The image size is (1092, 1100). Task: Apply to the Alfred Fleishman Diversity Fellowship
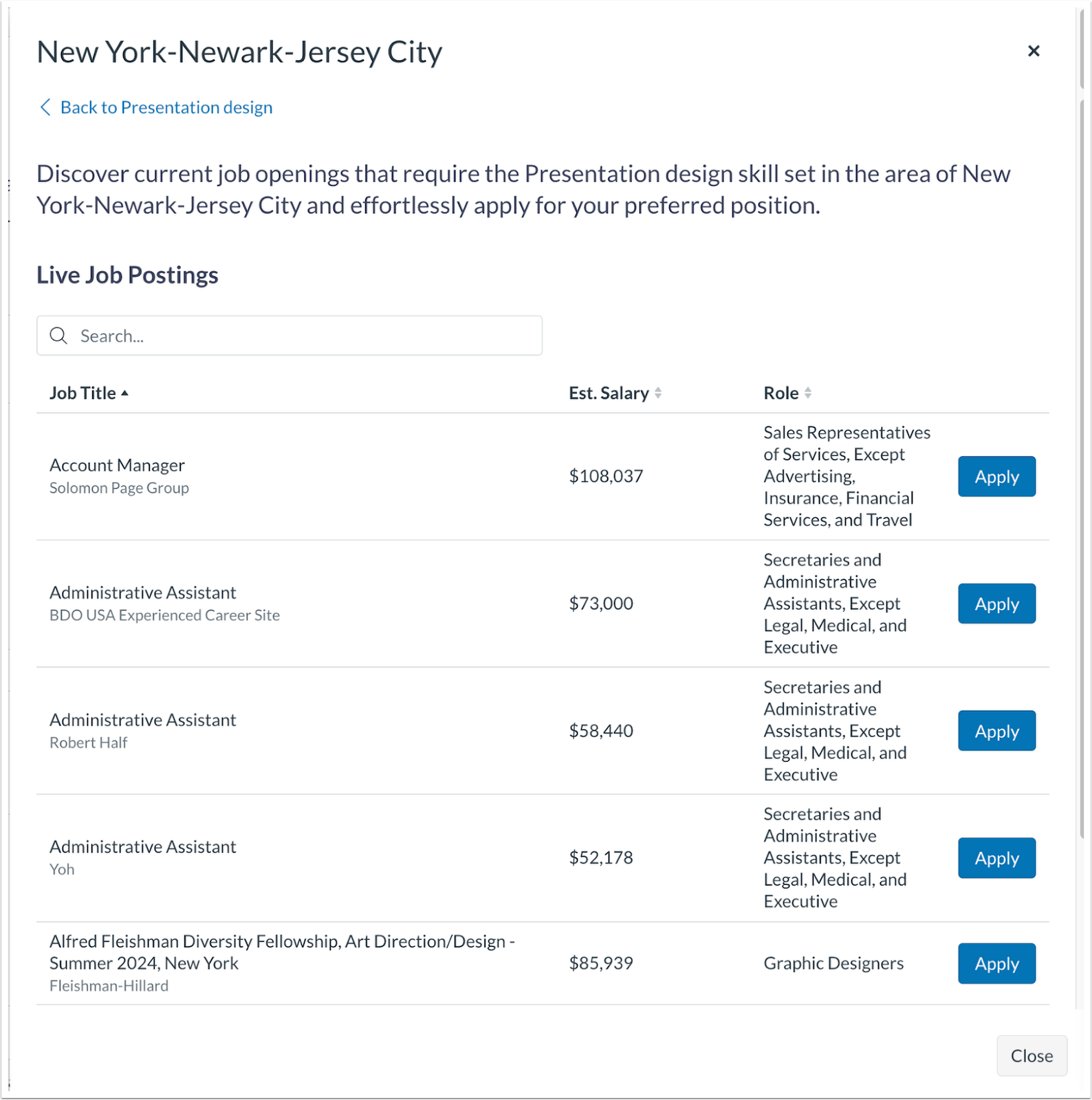tap(996, 963)
